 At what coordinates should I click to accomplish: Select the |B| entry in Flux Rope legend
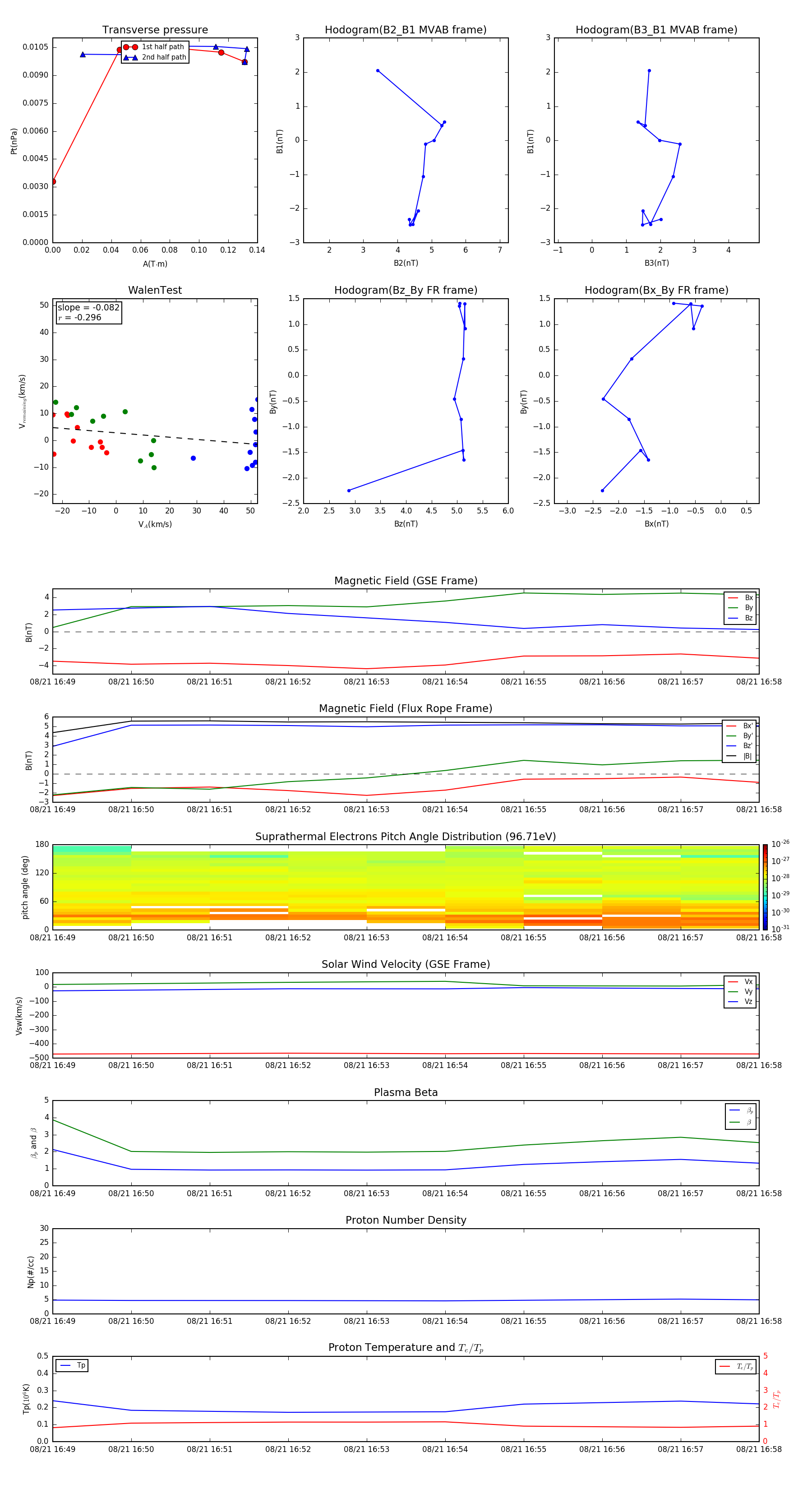click(x=739, y=756)
